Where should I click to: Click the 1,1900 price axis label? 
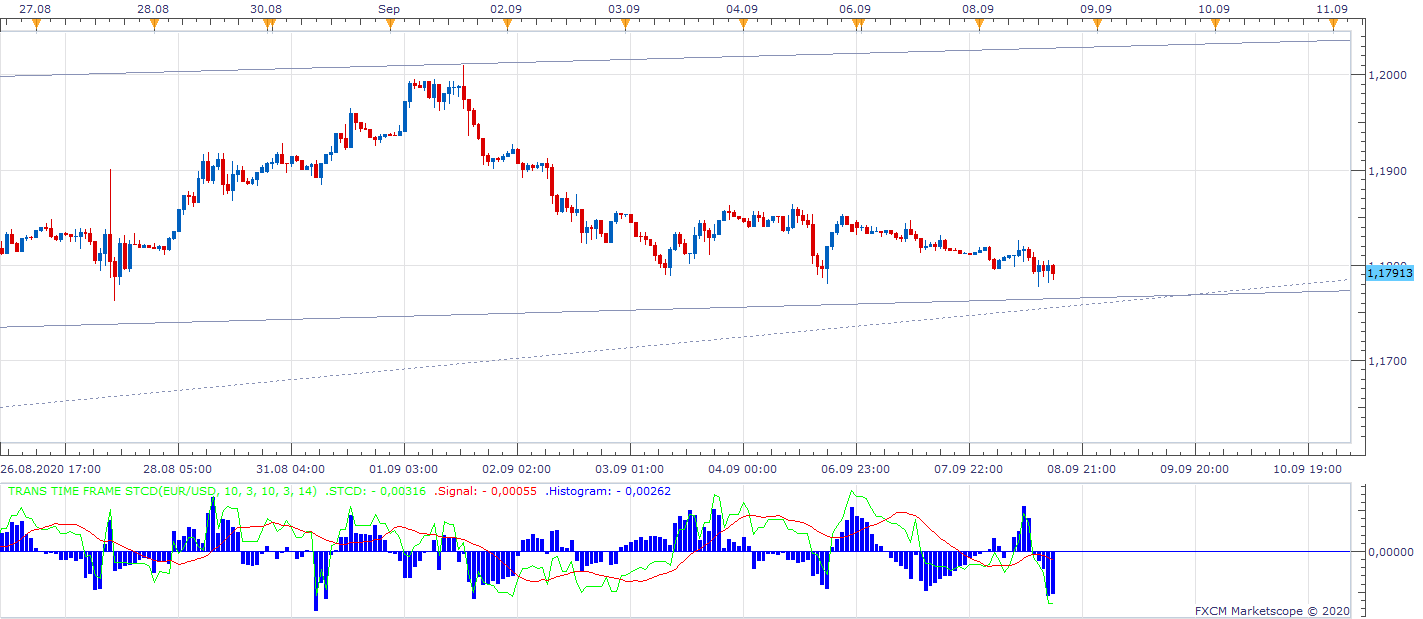coord(1385,171)
